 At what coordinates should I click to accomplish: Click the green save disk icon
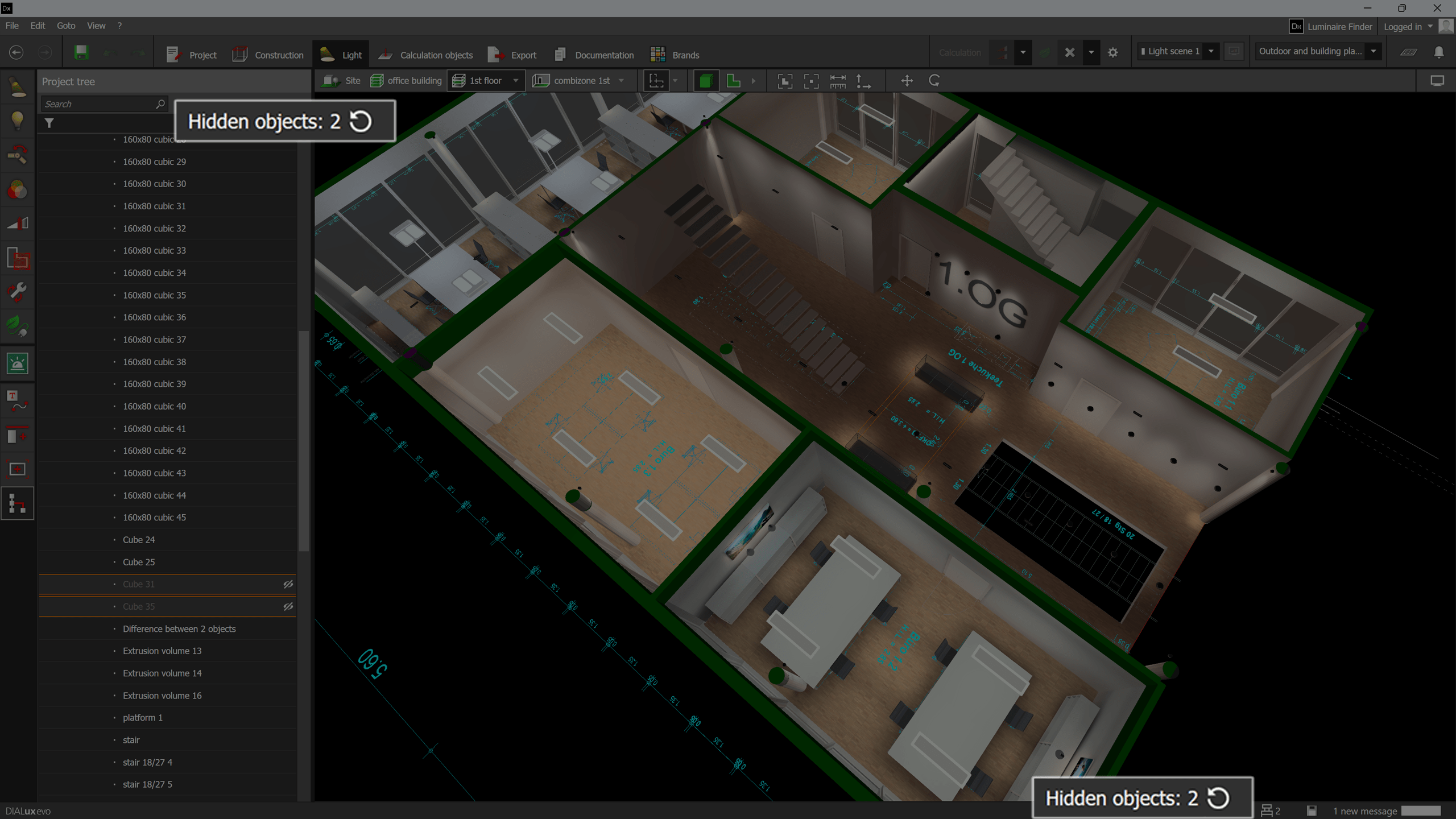(81, 53)
